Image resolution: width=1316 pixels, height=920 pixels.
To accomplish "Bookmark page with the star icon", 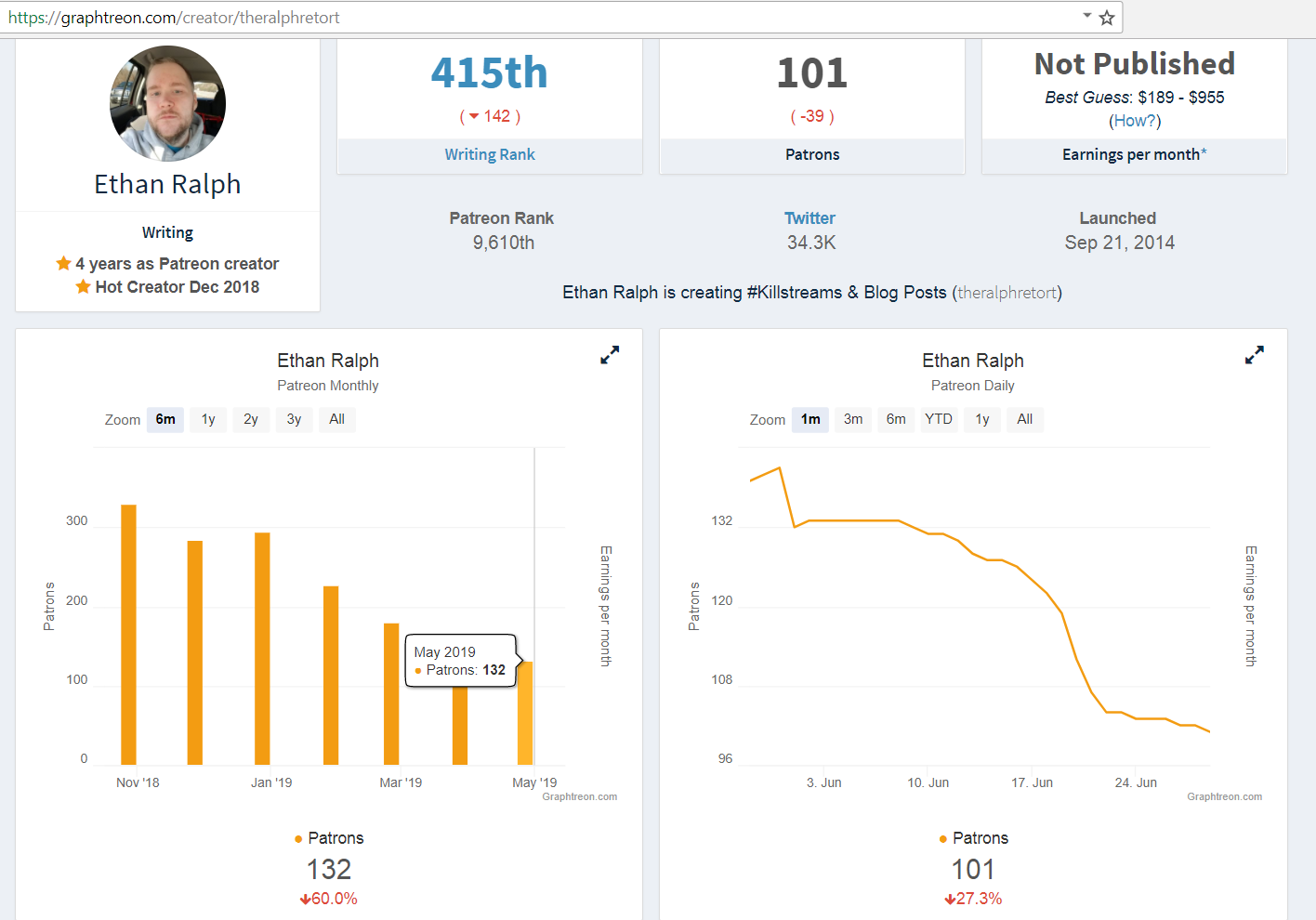I will pos(1107,18).
